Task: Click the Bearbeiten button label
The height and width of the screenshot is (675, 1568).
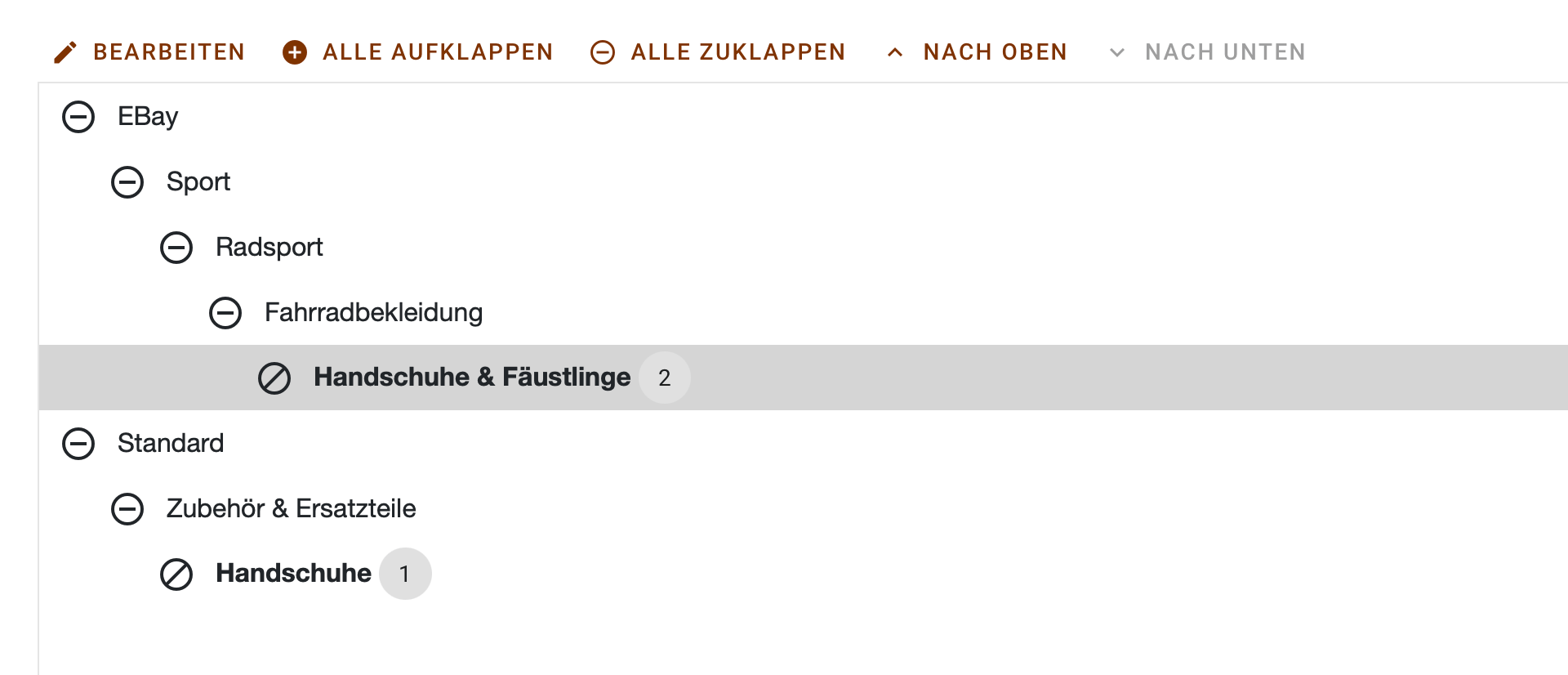Action: click(169, 52)
